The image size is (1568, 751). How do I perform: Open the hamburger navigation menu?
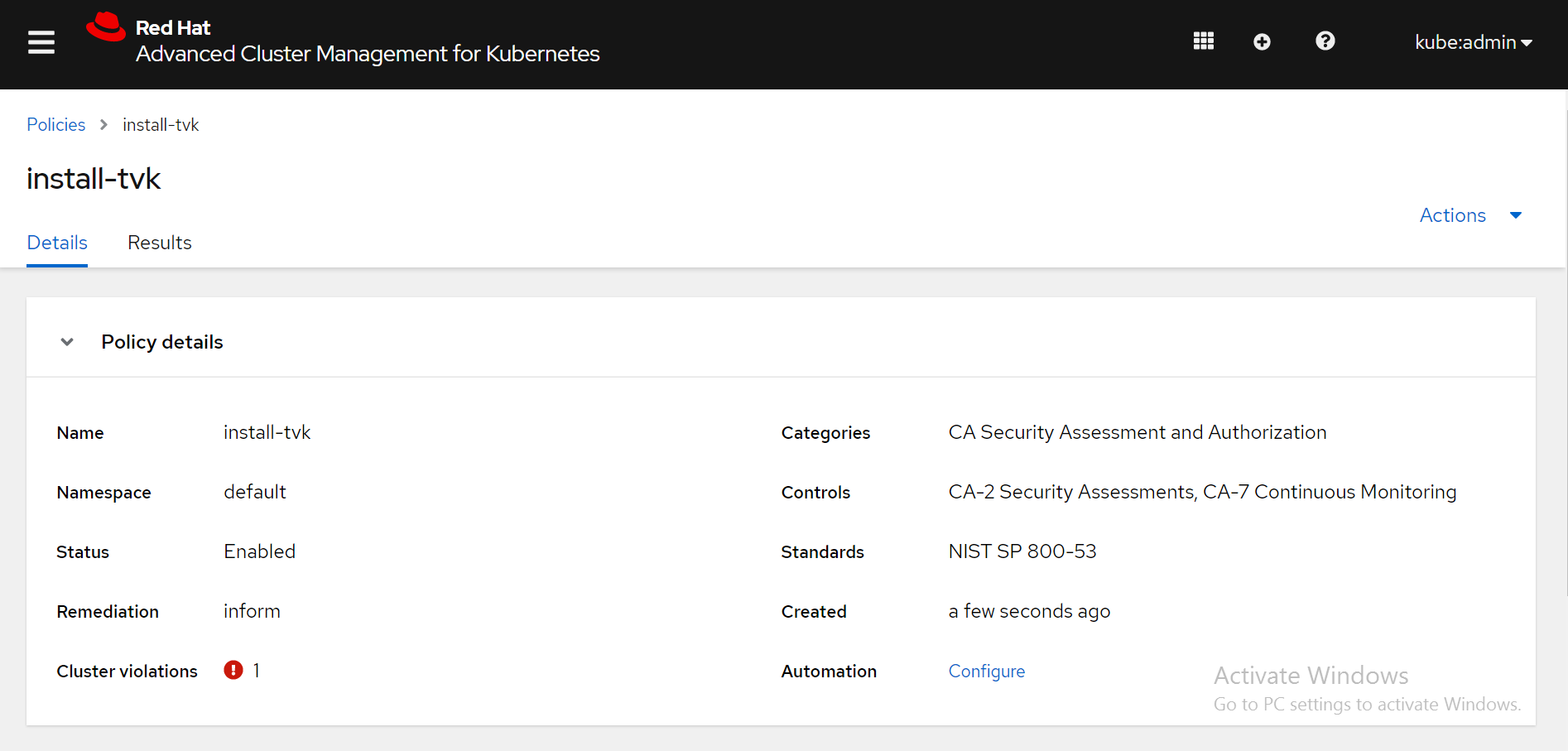tap(41, 42)
